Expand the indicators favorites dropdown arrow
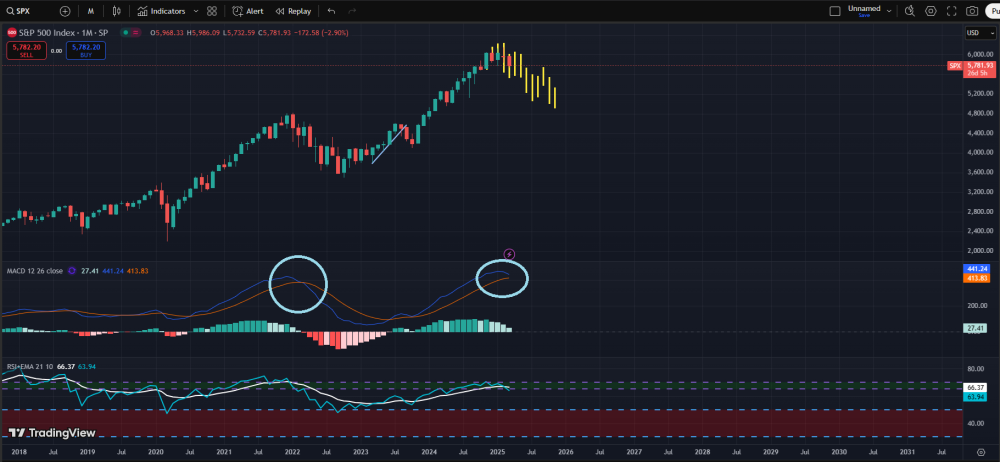Image resolution: width=1000 pixels, height=462 pixels. [x=195, y=11]
